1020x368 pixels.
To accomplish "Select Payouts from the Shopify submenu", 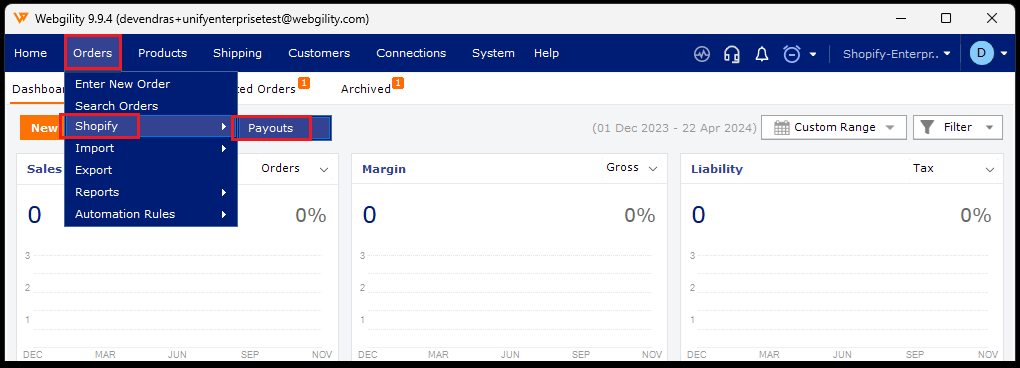I will (x=271, y=128).
